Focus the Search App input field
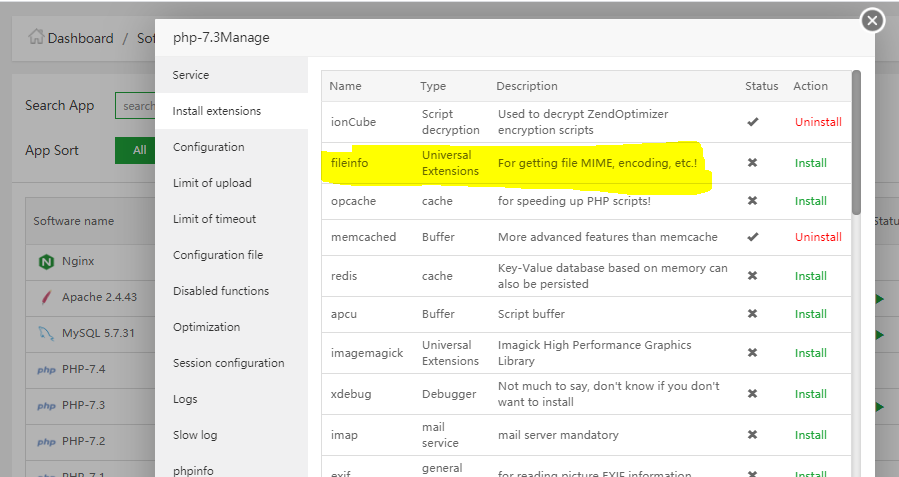Screen dimensions: 899x477 (136, 106)
